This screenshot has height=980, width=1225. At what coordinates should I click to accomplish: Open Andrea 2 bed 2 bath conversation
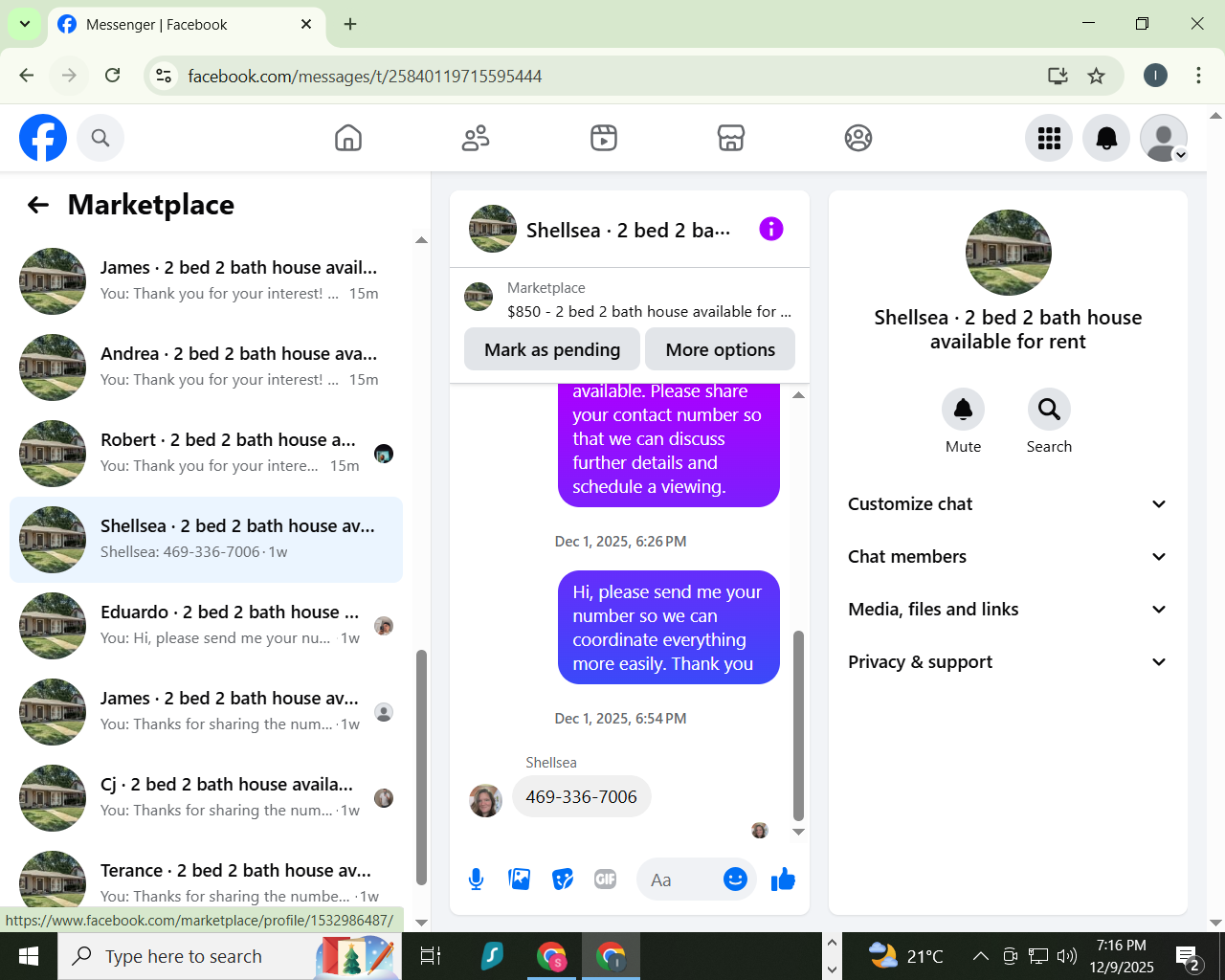coord(206,367)
